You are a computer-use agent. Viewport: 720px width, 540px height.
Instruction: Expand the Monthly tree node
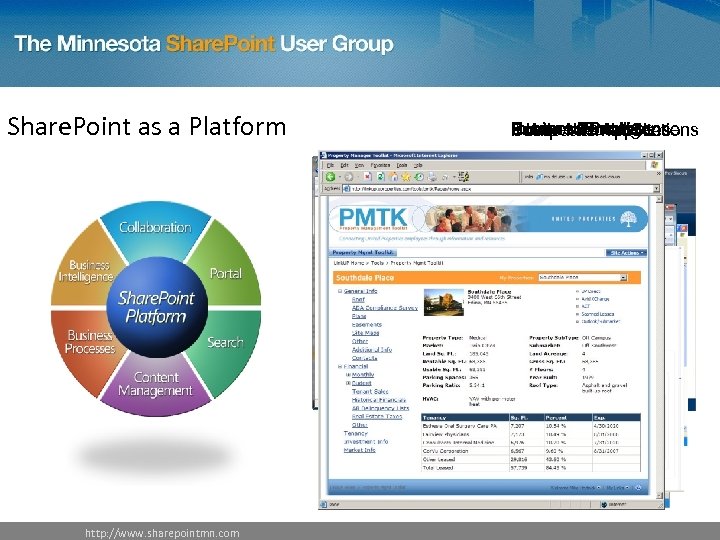pyautogui.click(x=348, y=375)
